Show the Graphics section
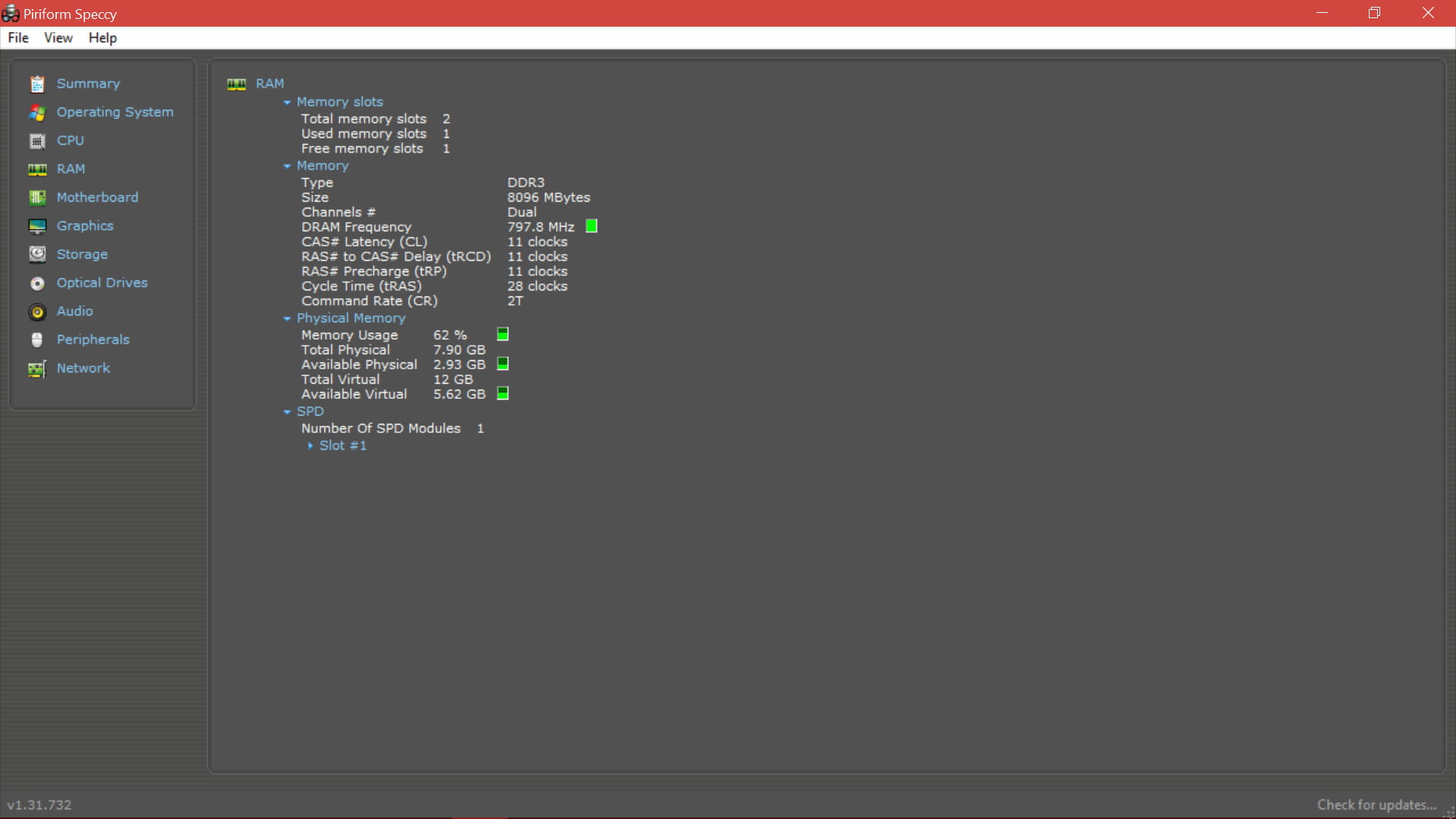The width and height of the screenshot is (1456, 819). point(85,226)
